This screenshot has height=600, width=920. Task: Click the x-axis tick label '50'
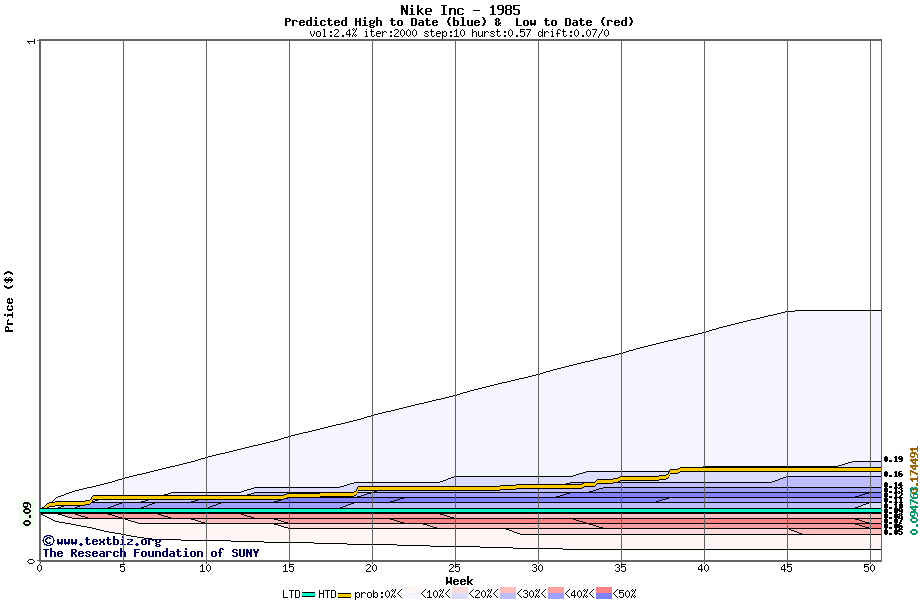pyautogui.click(x=869, y=568)
